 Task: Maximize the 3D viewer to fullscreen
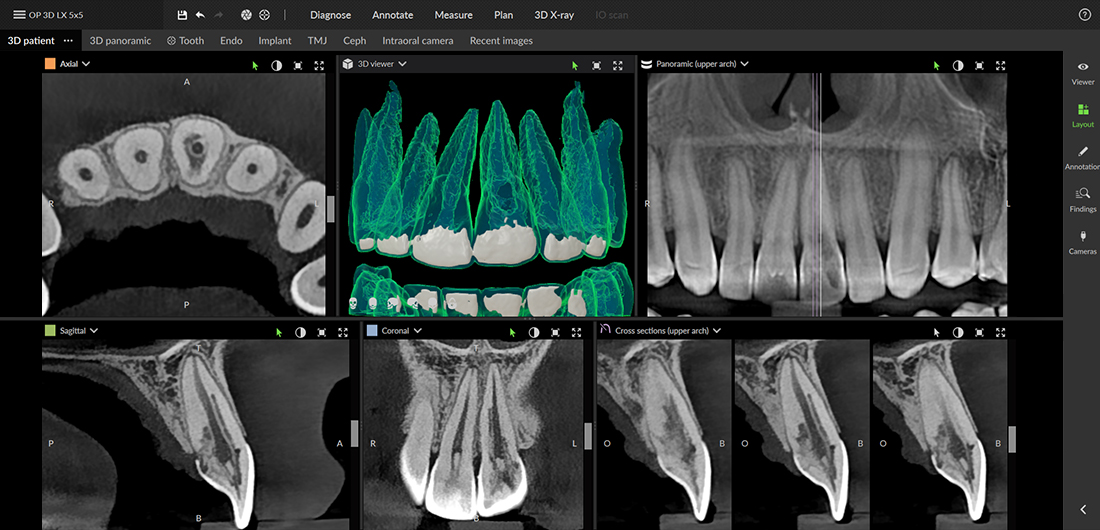(x=618, y=65)
